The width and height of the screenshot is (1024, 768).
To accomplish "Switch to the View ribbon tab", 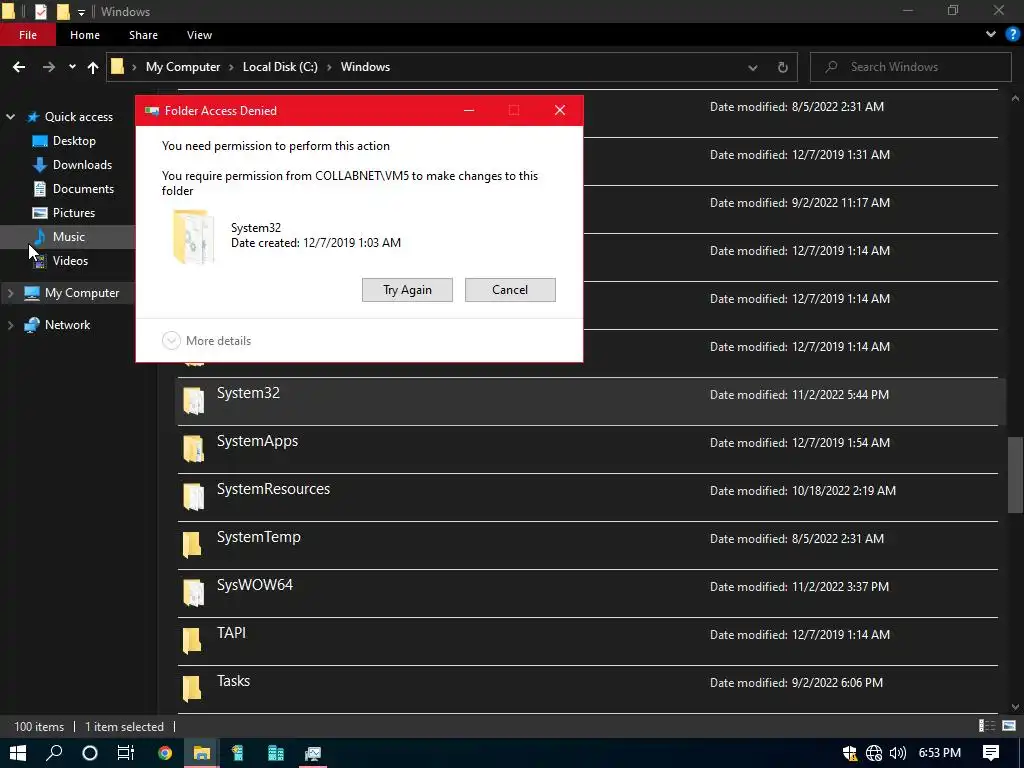I will click(x=199, y=35).
